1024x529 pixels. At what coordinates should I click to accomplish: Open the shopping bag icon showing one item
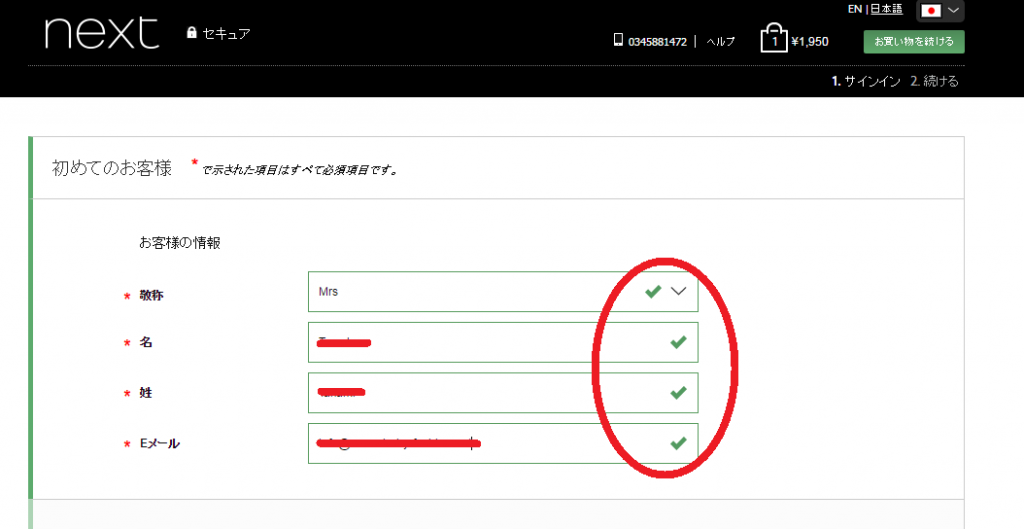(774, 39)
